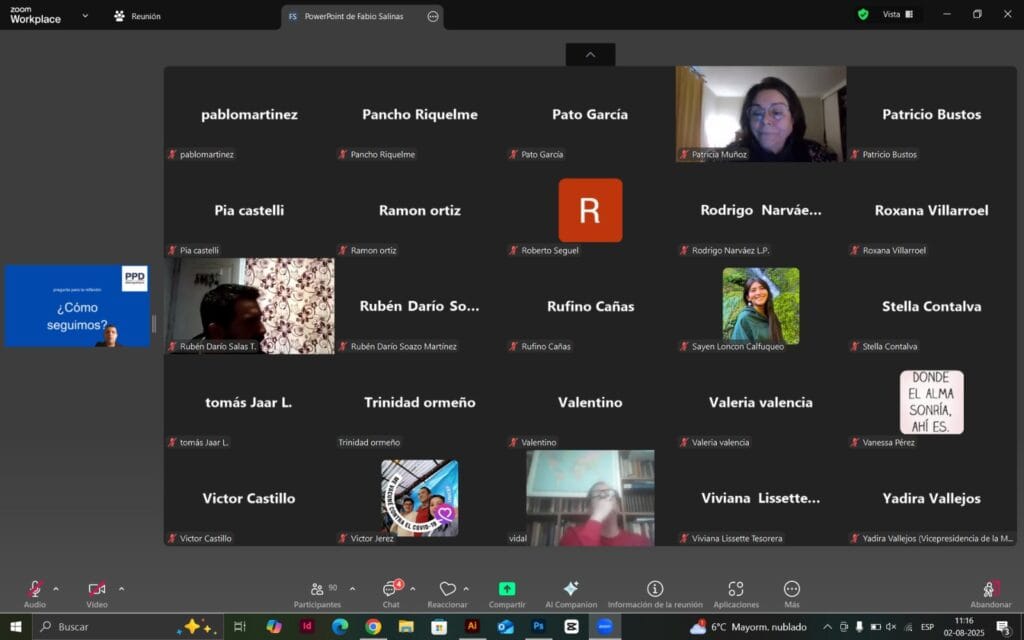Image resolution: width=1024 pixels, height=640 pixels.
Task: Open the Chat panel
Action: pos(391,594)
